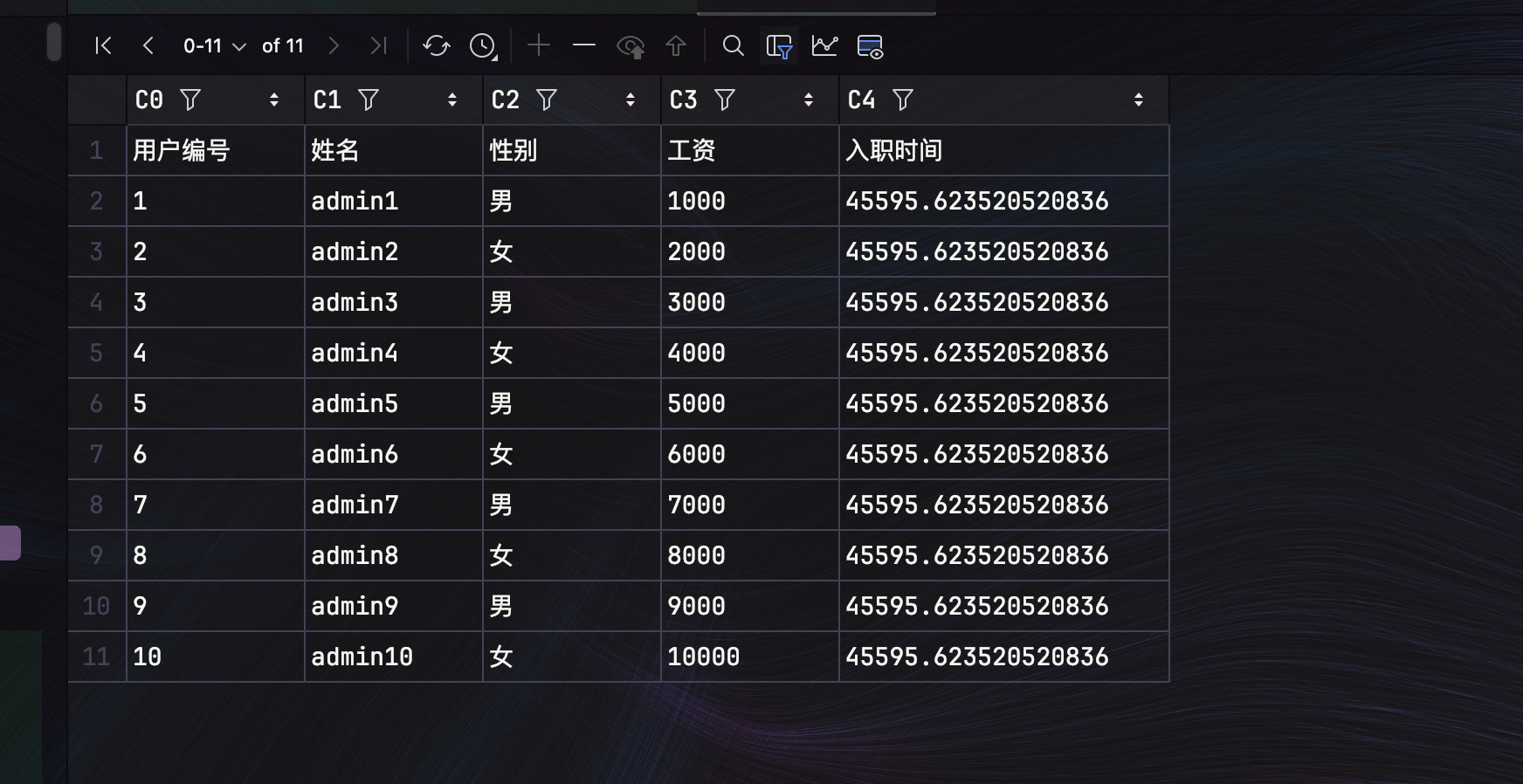Select cell 'admin6'

coord(394,454)
